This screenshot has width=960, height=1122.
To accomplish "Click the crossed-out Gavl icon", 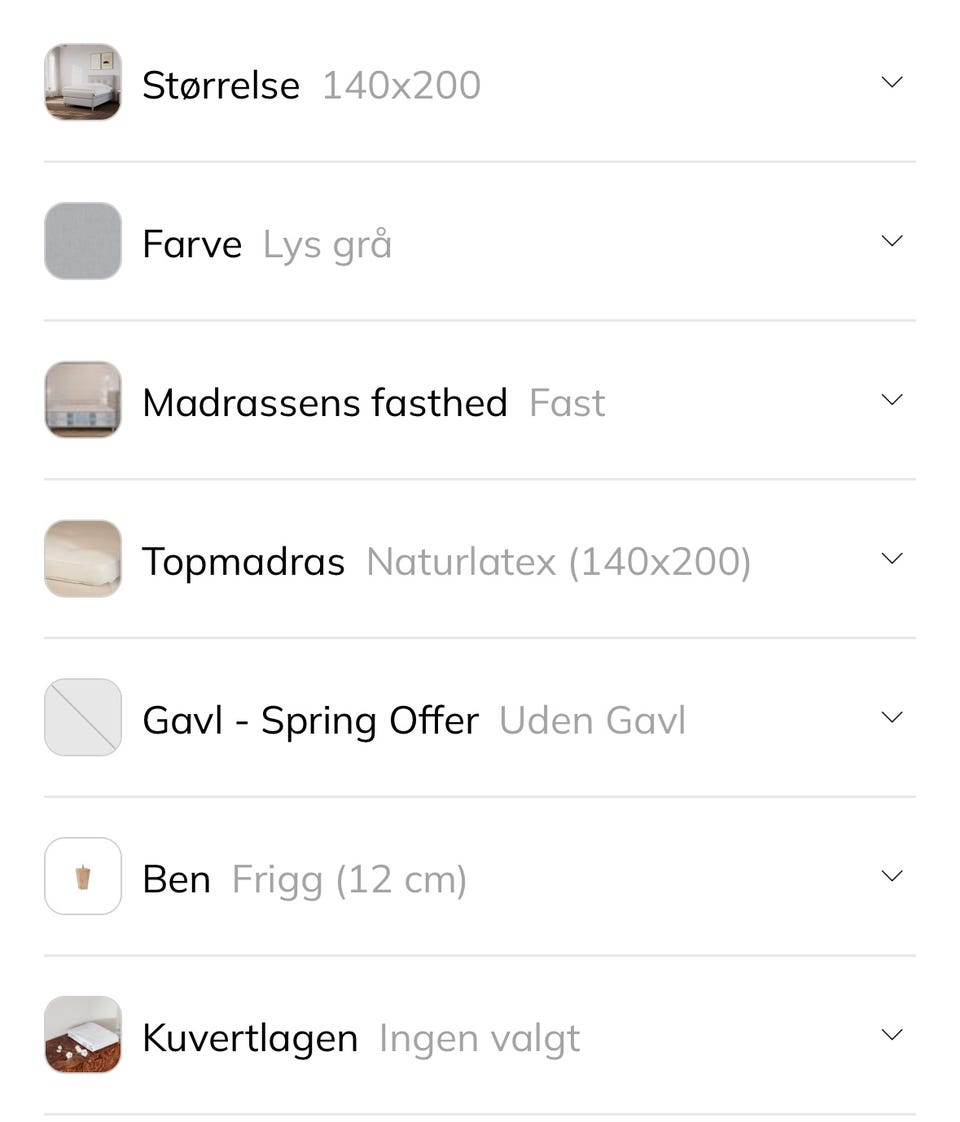I will (83, 717).
